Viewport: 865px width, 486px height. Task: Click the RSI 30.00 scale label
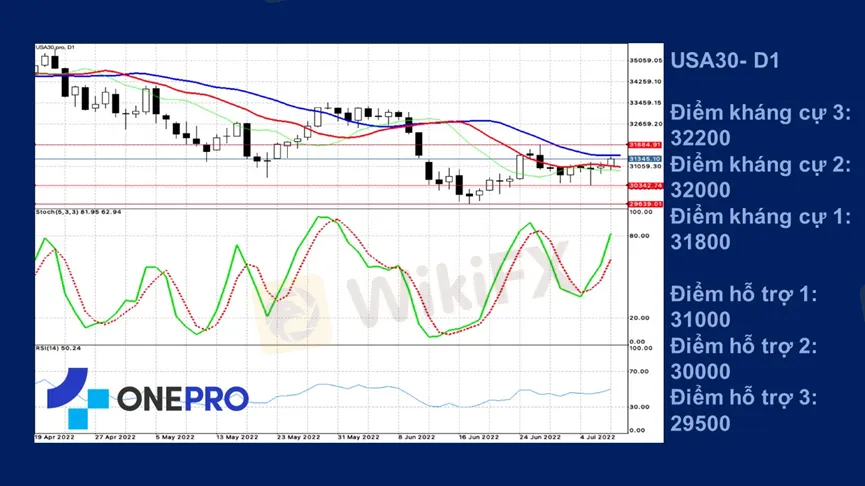pyautogui.click(x=640, y=407)
